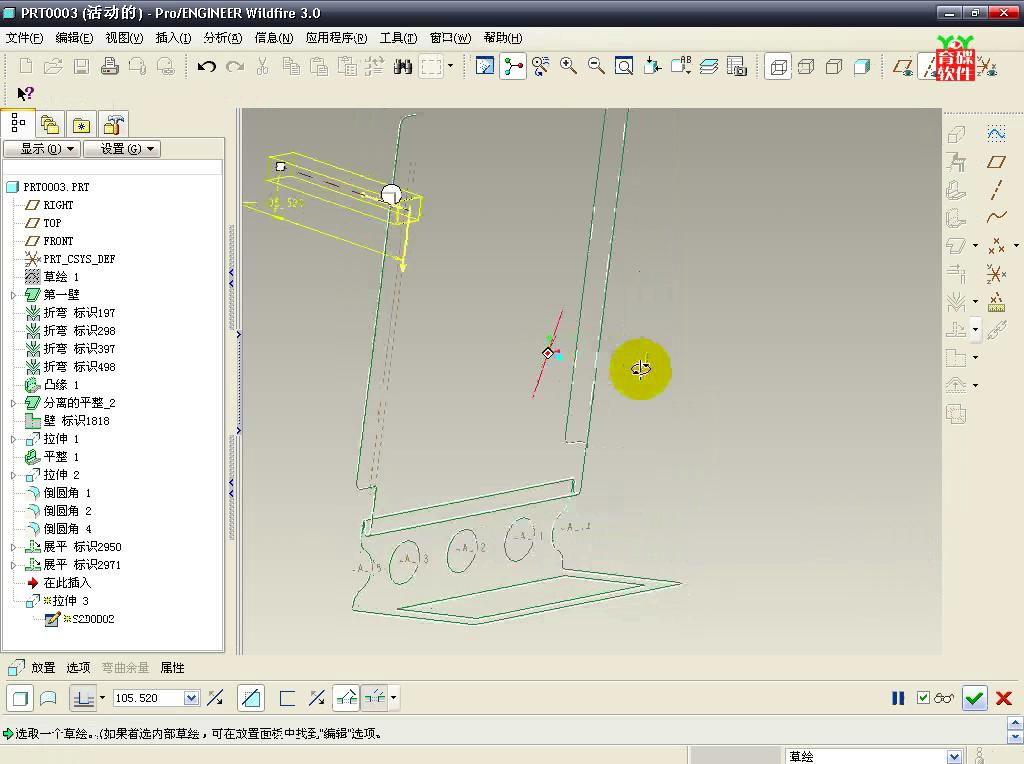Open the depth option dropdown arrow
Image resolution: width=1024 pixels, height=764 pixels.
102,698
